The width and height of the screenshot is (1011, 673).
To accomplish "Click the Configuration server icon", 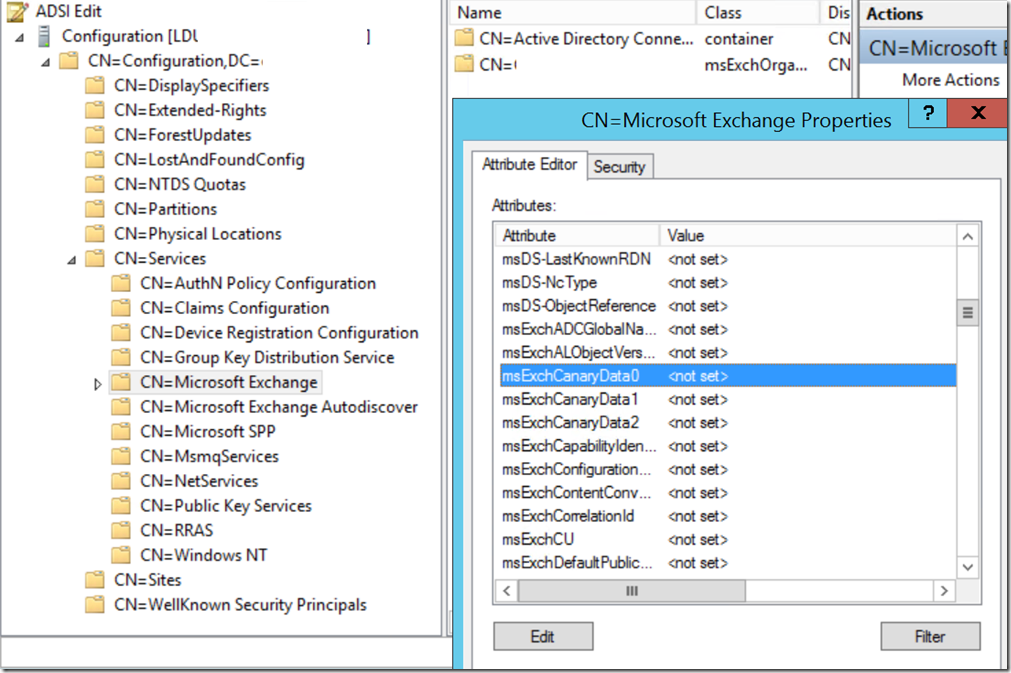I will pyautogui.click(x=44, y=36).
